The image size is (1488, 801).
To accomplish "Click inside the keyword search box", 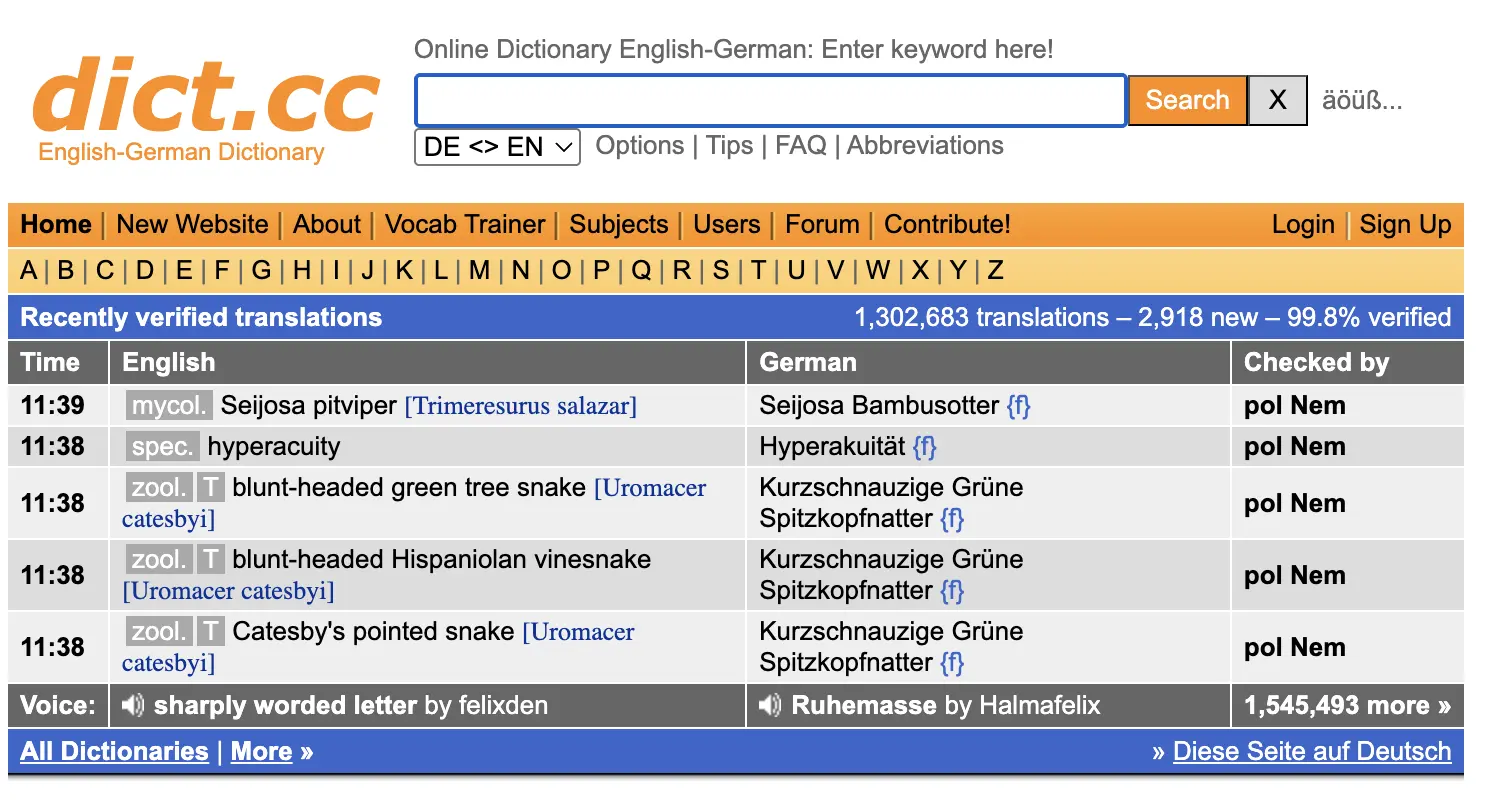I will pos(770,100).
